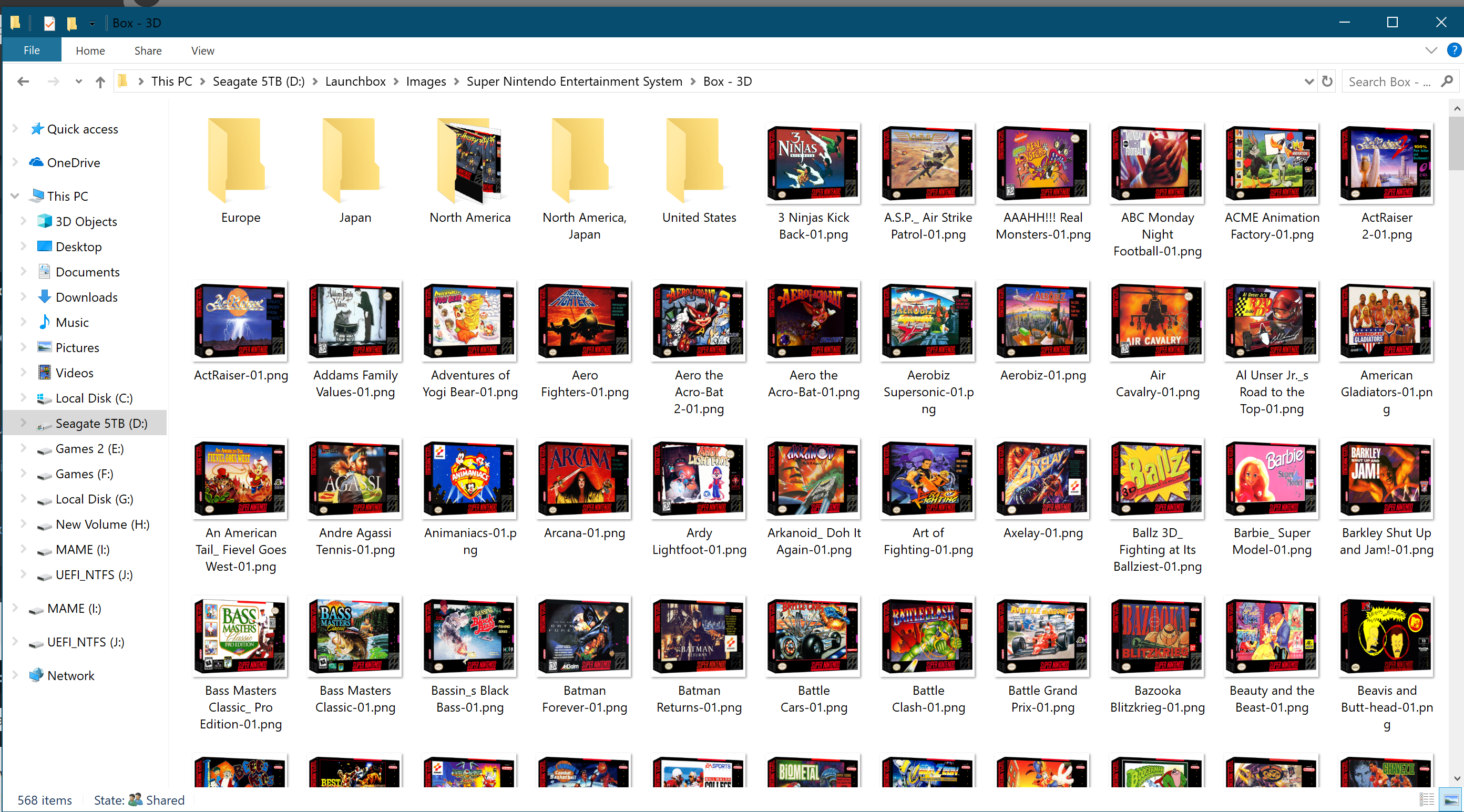Expand the ribbon with the chevron
The image size is (1464, 812).
pyautogui.click(x=1431, y=50)
